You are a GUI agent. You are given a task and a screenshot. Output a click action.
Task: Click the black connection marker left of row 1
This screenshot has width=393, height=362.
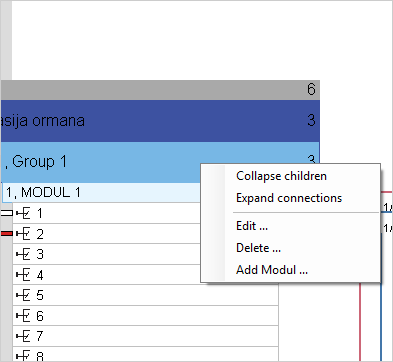point(7,213)
